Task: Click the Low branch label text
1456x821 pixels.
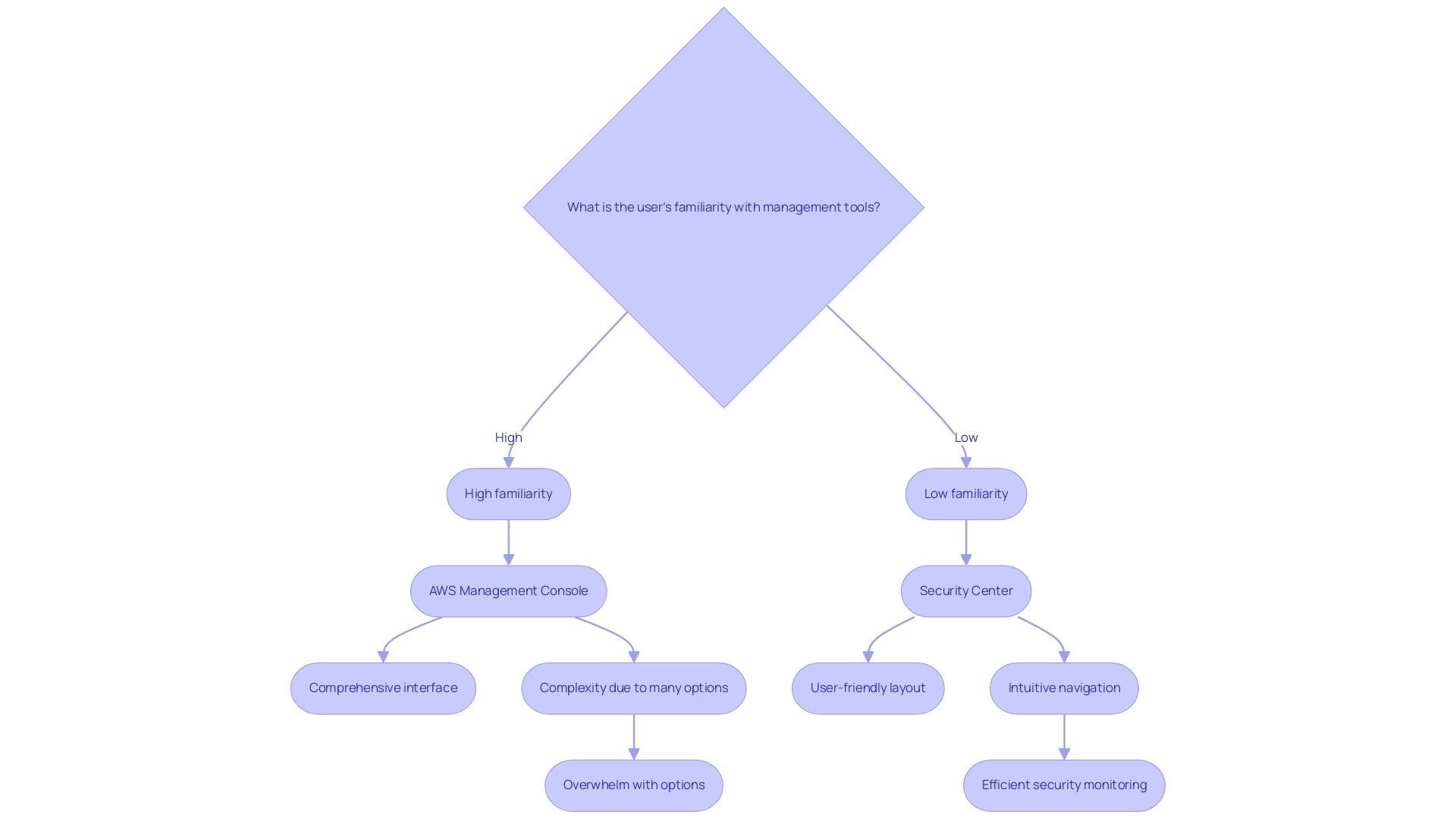Action: pos(964,437)
